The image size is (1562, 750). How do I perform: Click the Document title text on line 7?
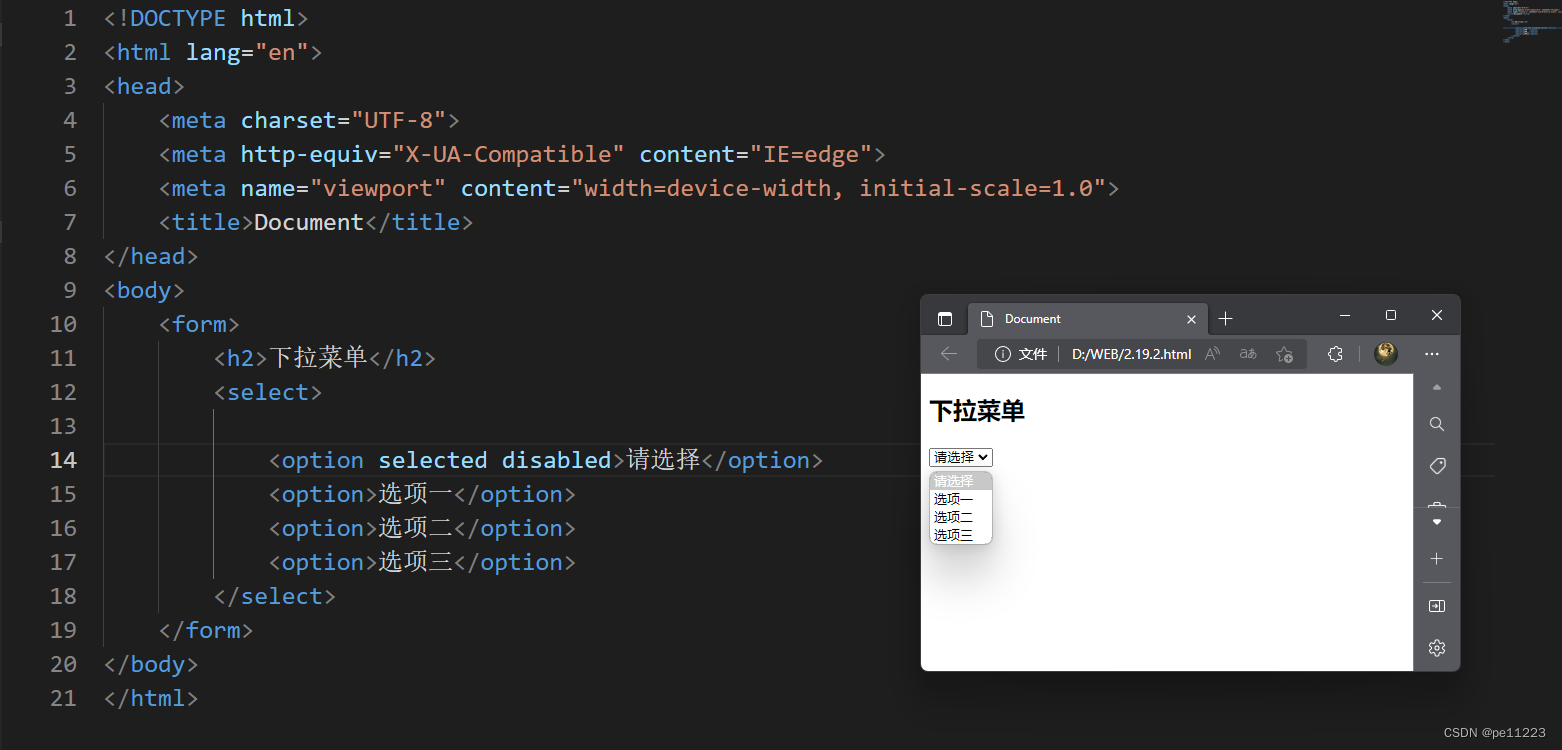(309, 222)
